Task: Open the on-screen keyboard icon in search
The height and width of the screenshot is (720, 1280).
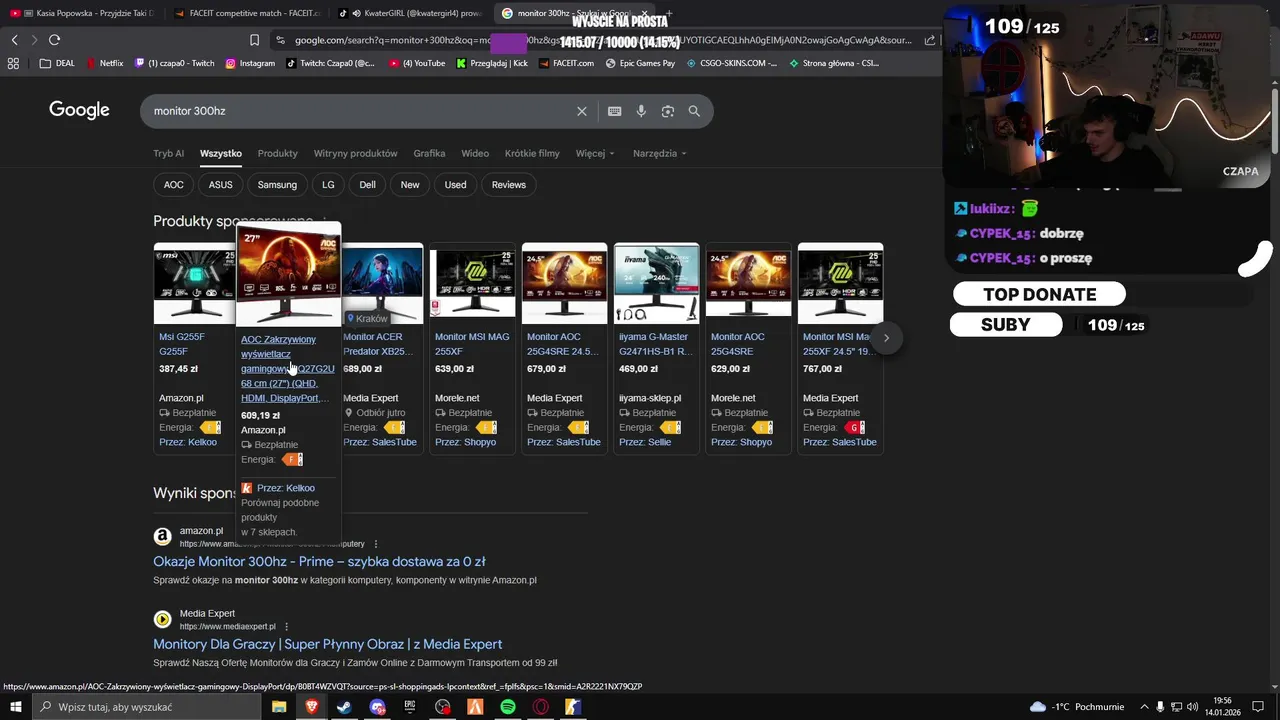Action: (x=614, y=111)
